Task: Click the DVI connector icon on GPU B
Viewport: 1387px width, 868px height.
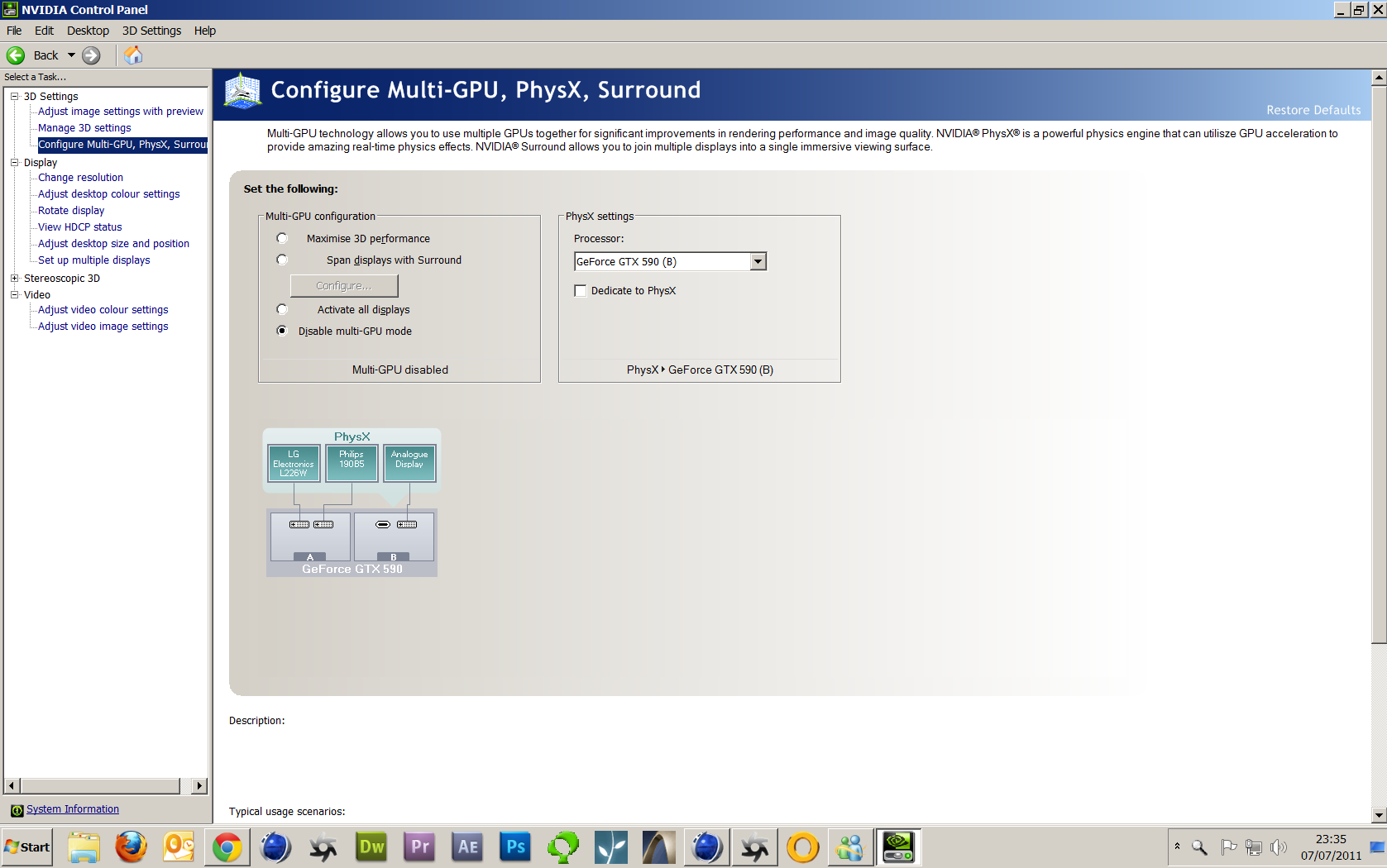Action: (x=407, y=525)
